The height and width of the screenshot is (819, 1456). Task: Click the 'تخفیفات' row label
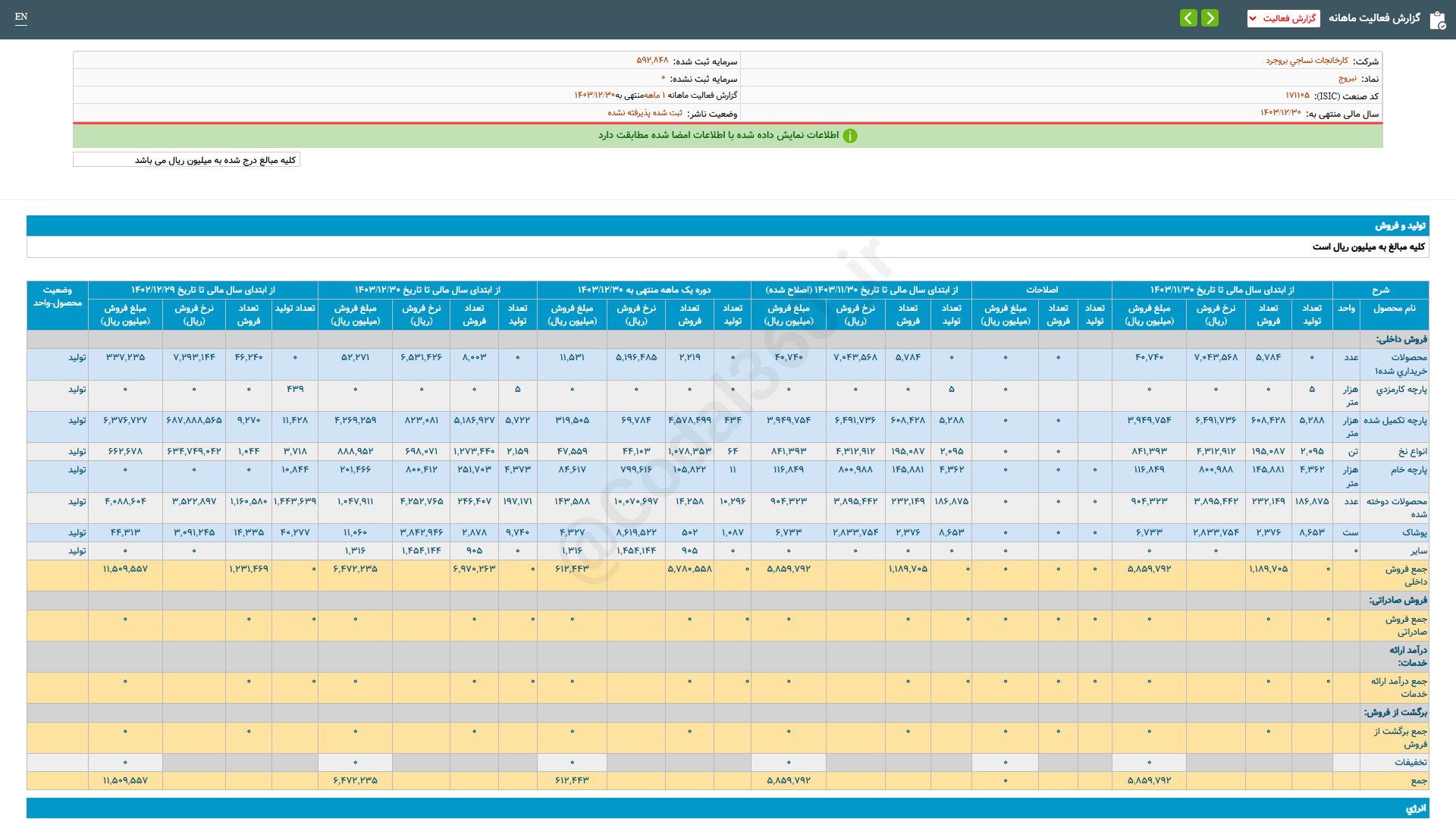1410,762
